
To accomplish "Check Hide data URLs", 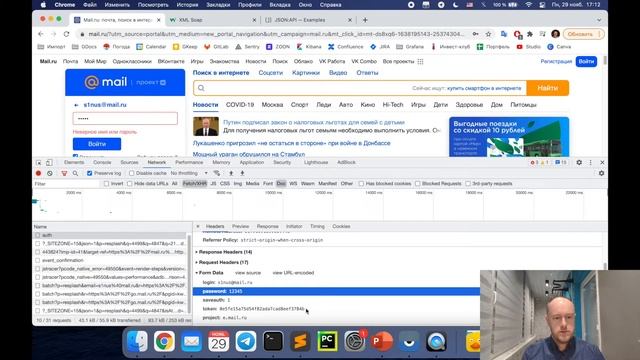I will 130,184.
